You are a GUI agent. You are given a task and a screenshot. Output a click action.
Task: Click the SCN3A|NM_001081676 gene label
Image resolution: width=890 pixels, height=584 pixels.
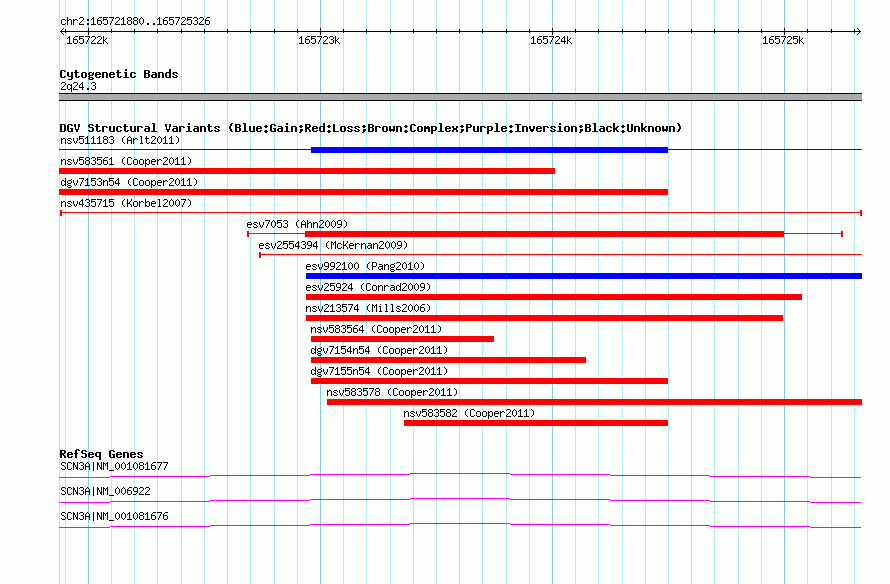[114, 516]
